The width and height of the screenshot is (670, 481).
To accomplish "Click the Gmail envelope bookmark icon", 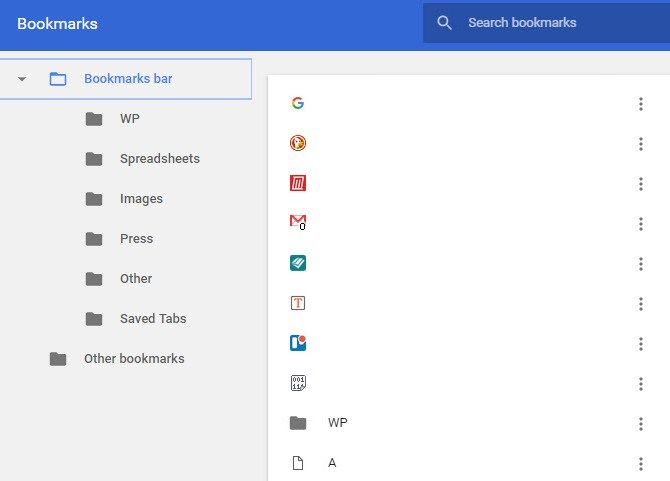I will (297, 223).
